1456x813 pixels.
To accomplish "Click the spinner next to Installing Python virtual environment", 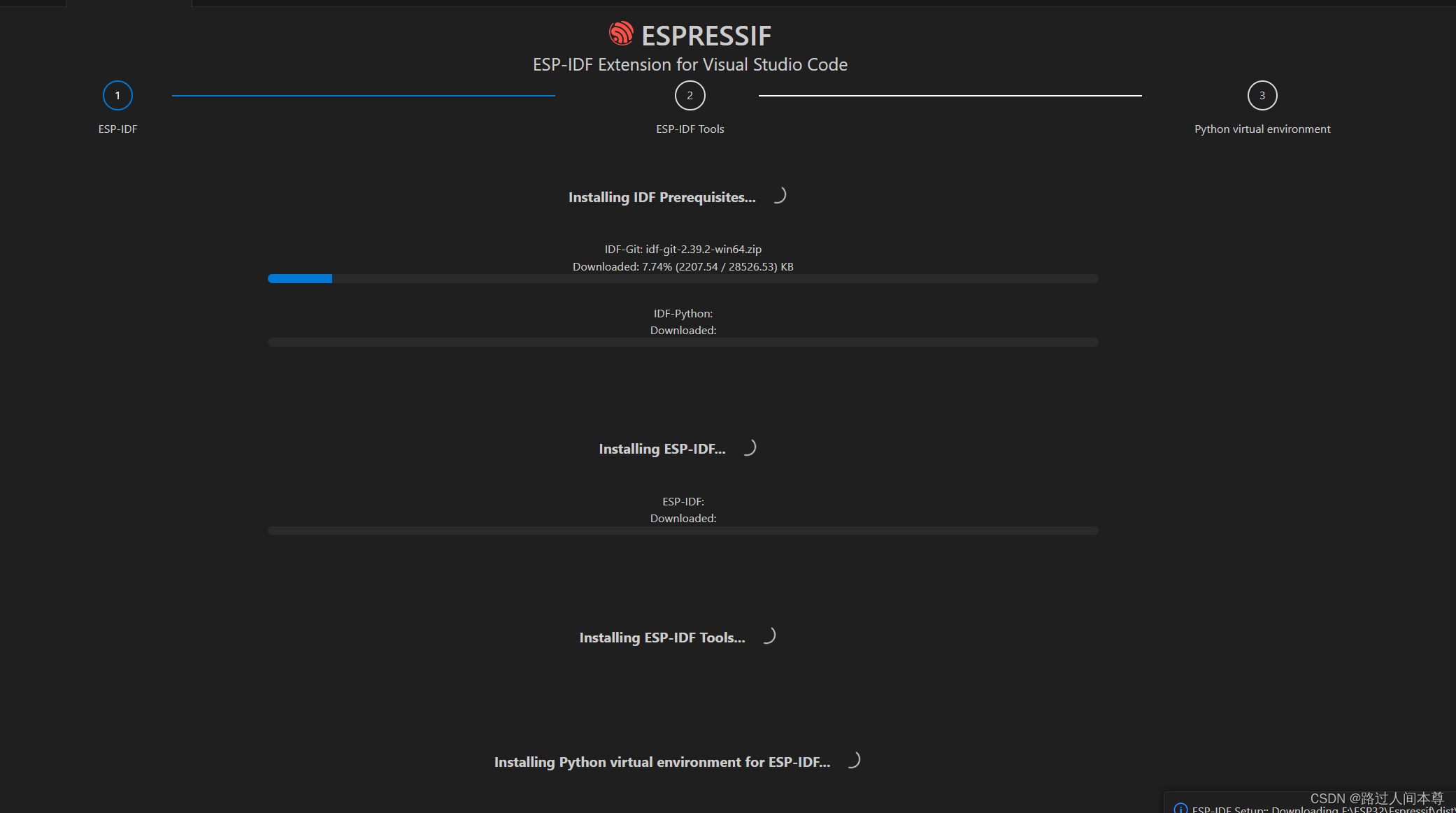I will [x=855, y=761].
